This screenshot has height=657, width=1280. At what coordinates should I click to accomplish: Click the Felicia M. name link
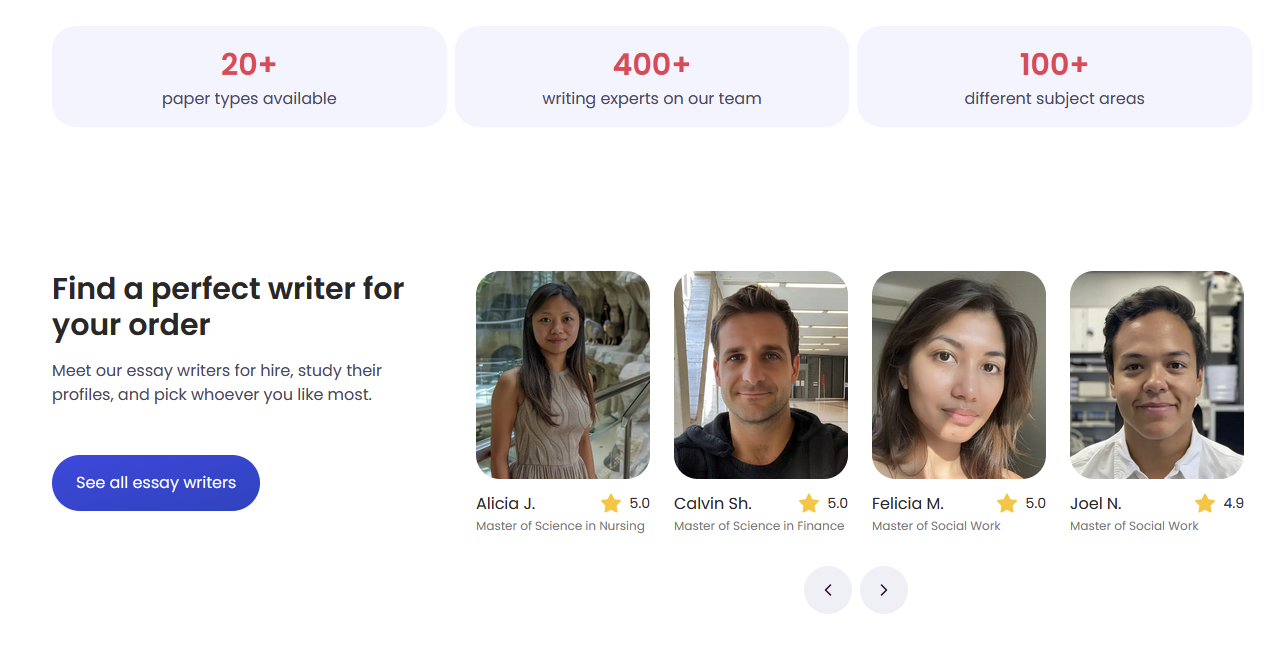pyautogui.click(x=908, y=503)
